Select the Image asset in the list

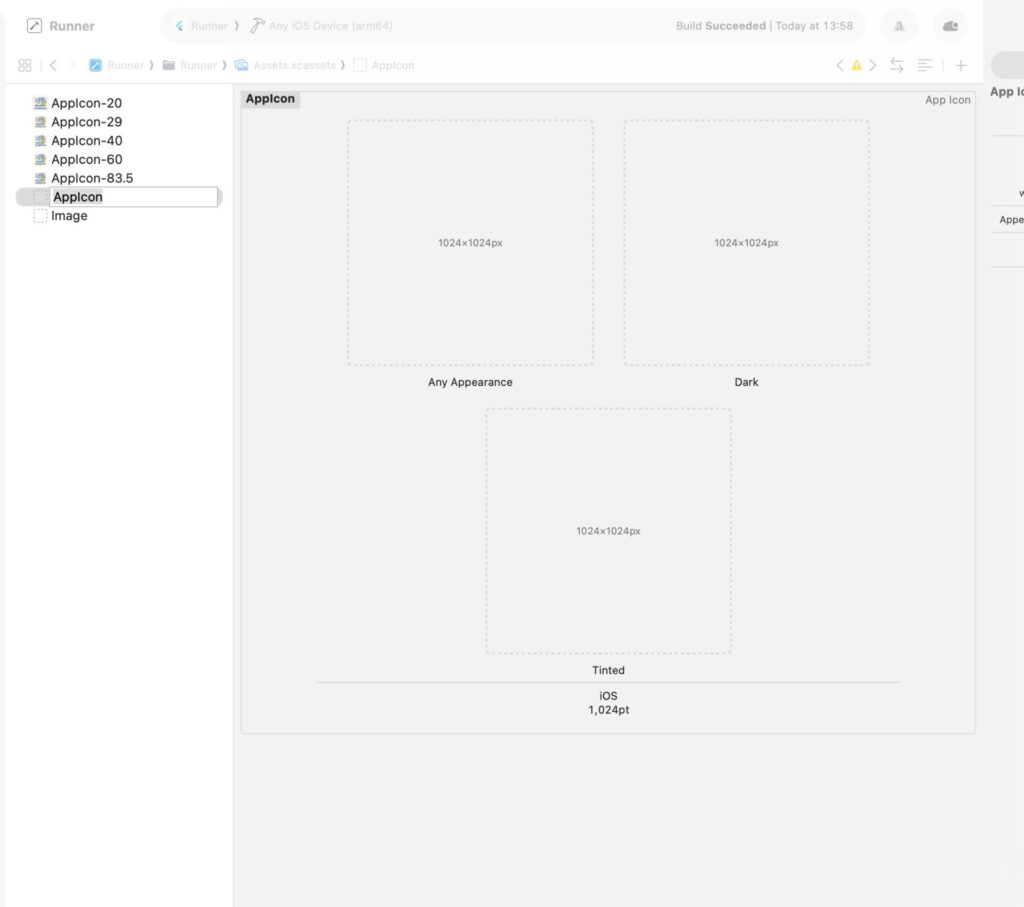(69, 216)
